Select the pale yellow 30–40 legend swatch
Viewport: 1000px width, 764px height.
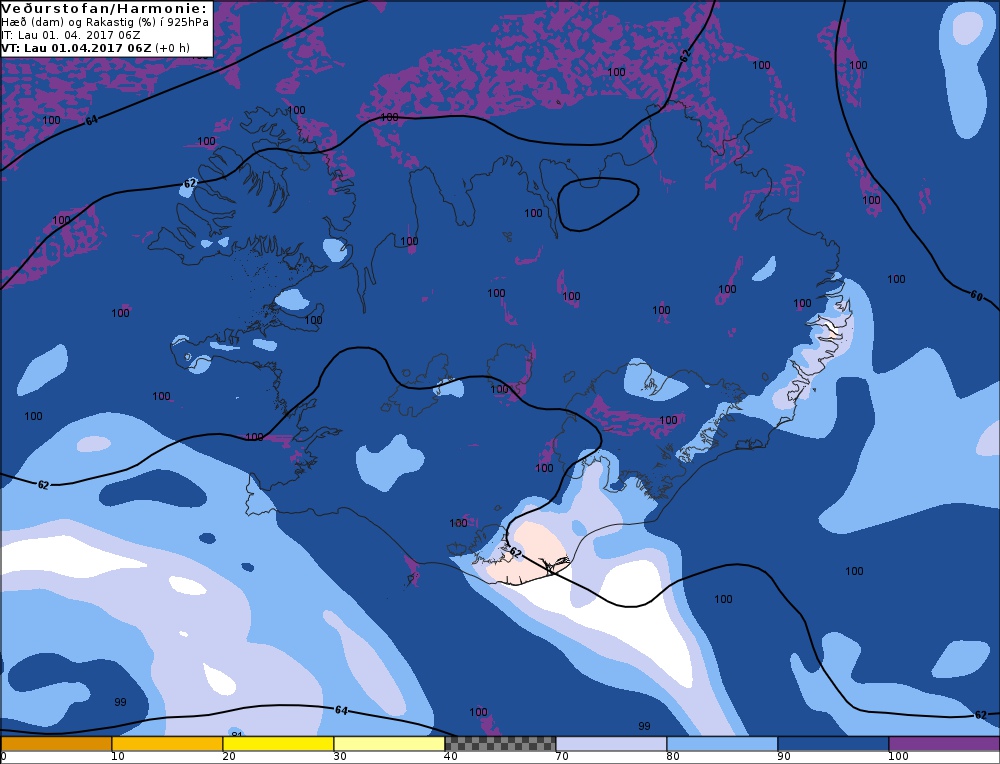pos(389,744)
